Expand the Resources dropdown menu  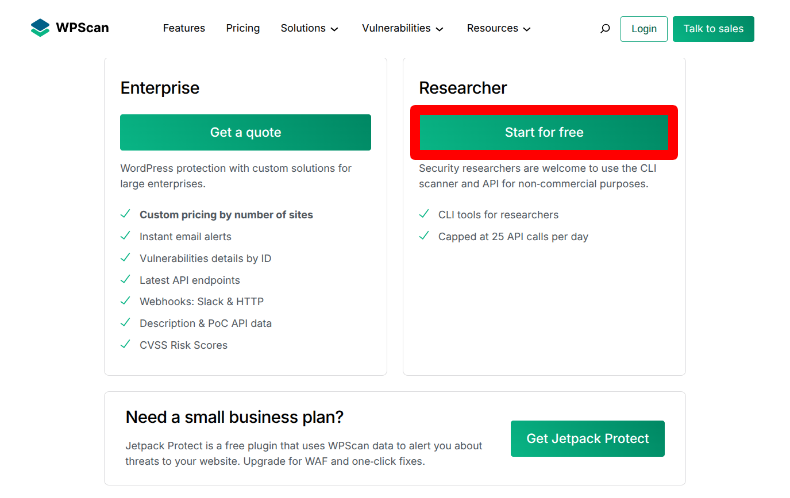[499, 28]
